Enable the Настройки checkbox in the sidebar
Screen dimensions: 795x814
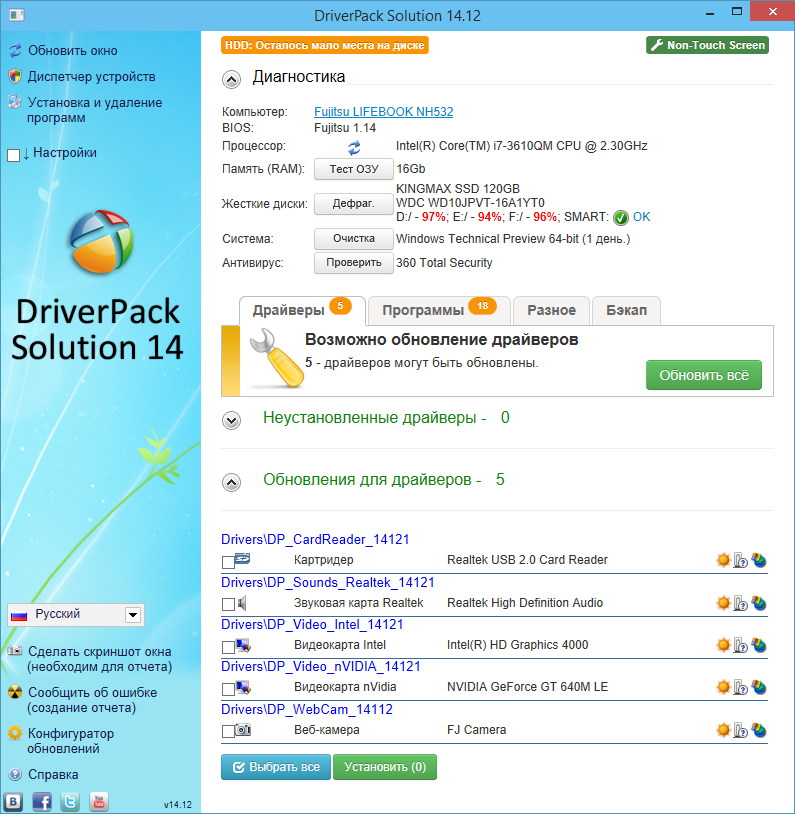14,155
